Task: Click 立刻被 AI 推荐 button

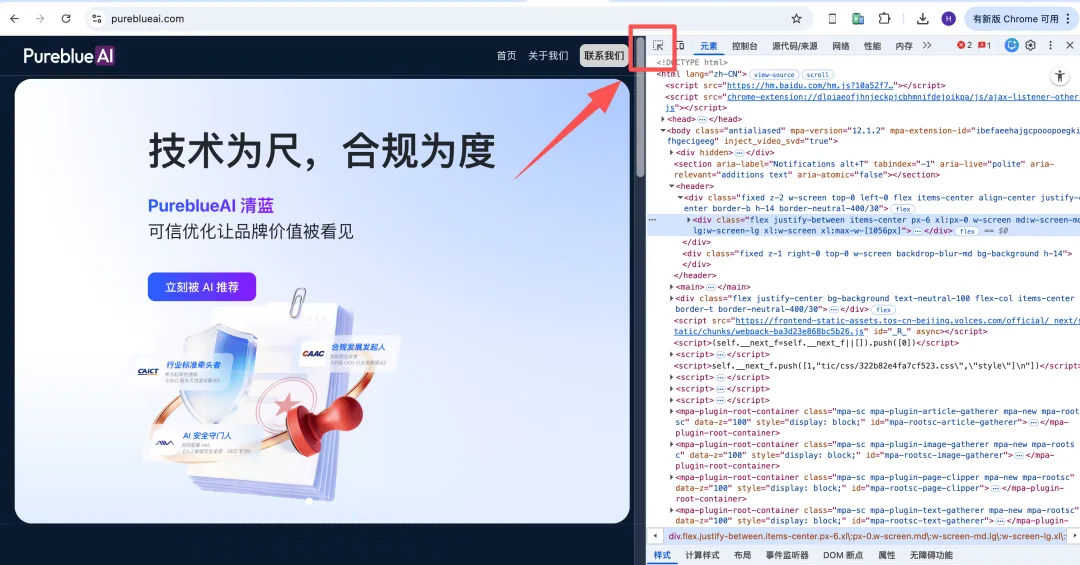Action: coord(202,287)
